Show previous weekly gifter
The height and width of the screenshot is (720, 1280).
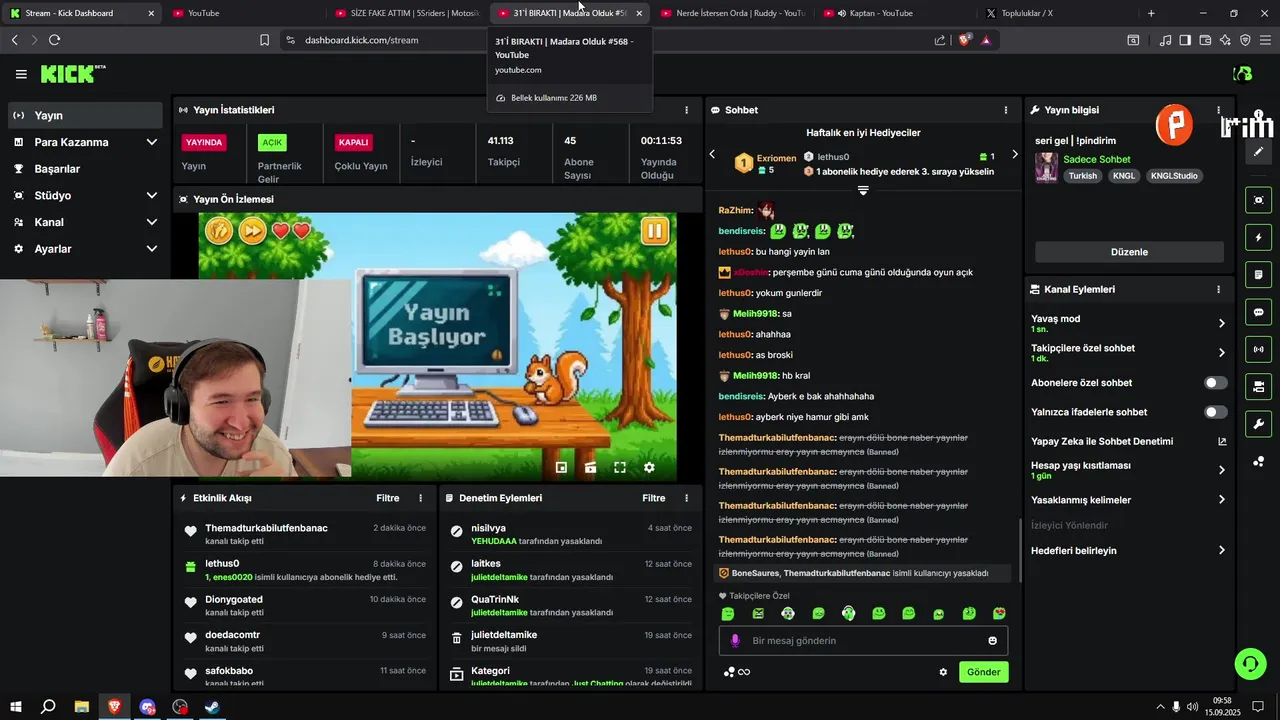[x=712, y=154]
